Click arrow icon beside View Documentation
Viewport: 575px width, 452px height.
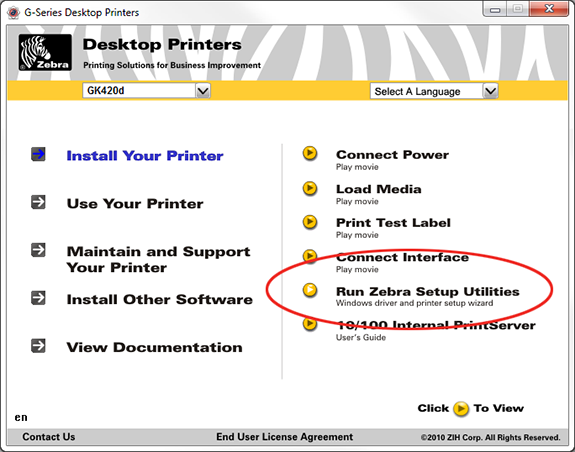pyautogui.click(x=38, y=346)
